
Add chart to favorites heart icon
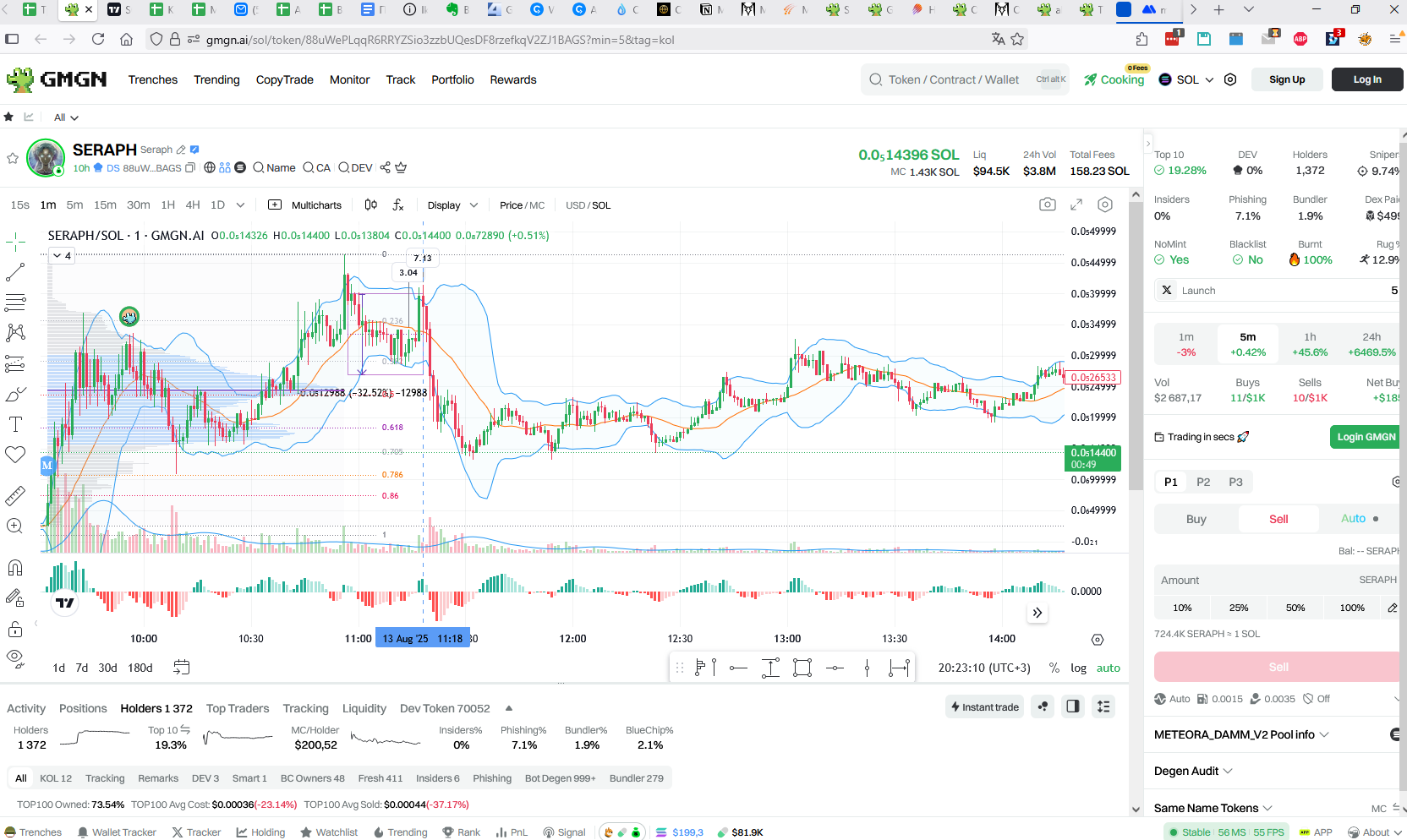pyautogui.click(x=15, y=455)
